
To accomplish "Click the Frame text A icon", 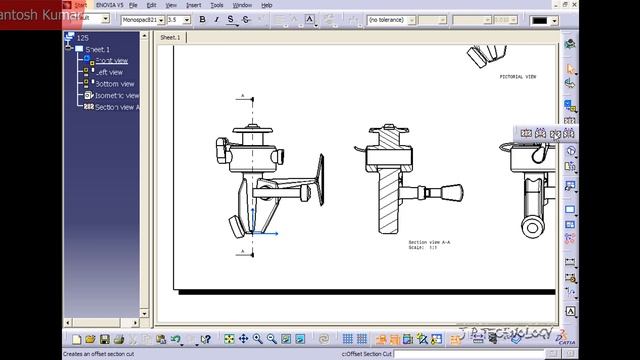I will pos(309,19).
